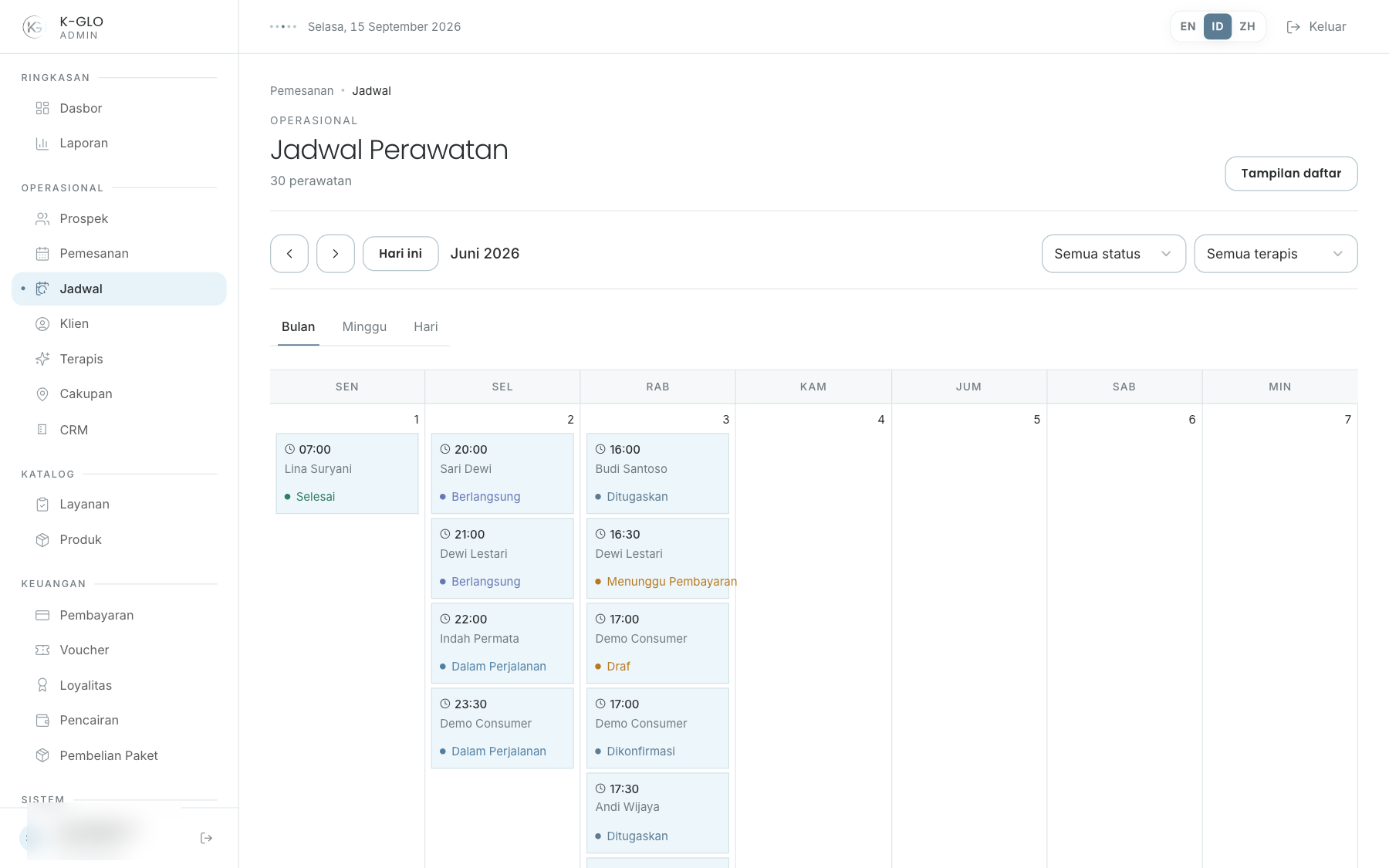Screen dimensions: 1389x868
Task: Open the 16:00 Budi Santoso appointment
Action: (657, 474)
